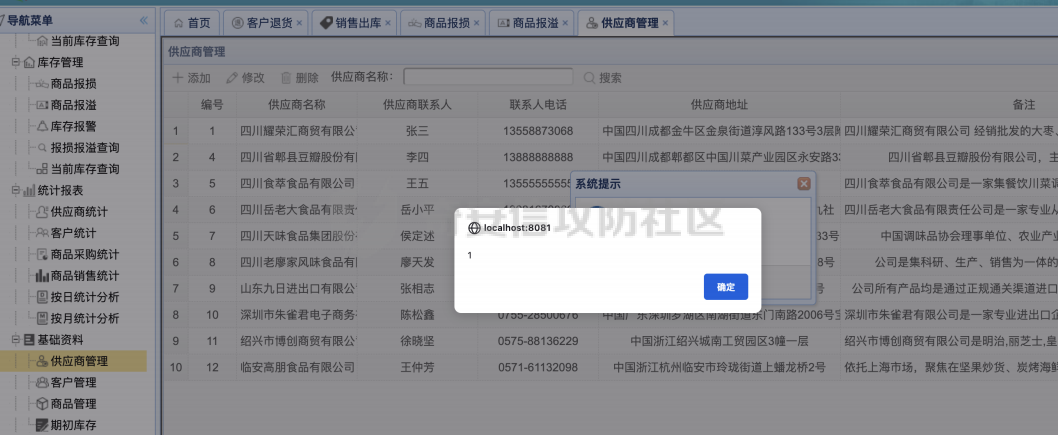Click the 统计报表 bar chart icon
The width and height of the screenshot is (1058, 435).
[29, 191]
